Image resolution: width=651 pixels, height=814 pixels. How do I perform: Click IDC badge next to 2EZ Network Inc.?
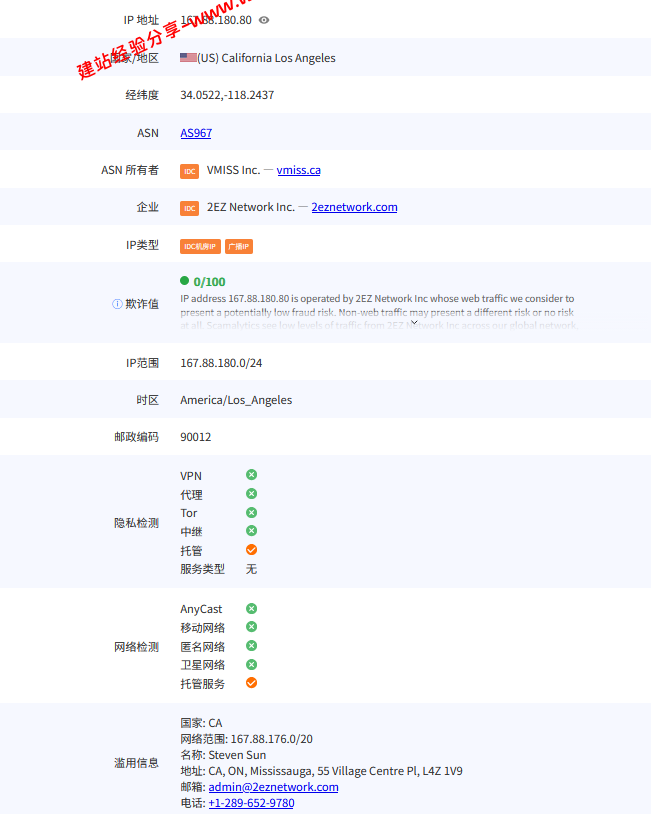click(189, 208)
